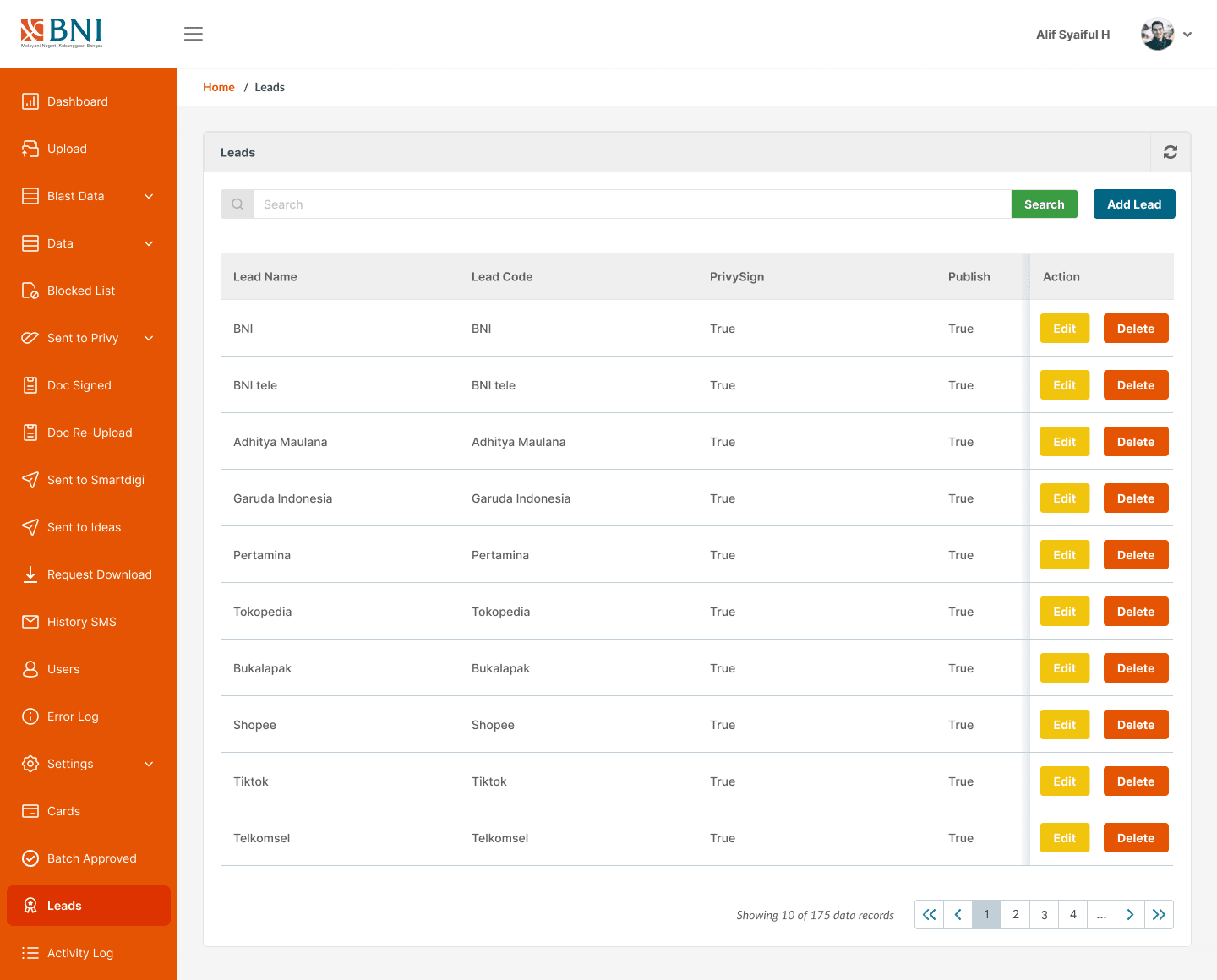Open the Request Download menu item
The height and width of the screenshot is (980, 1217).
[x=89, y=574]
